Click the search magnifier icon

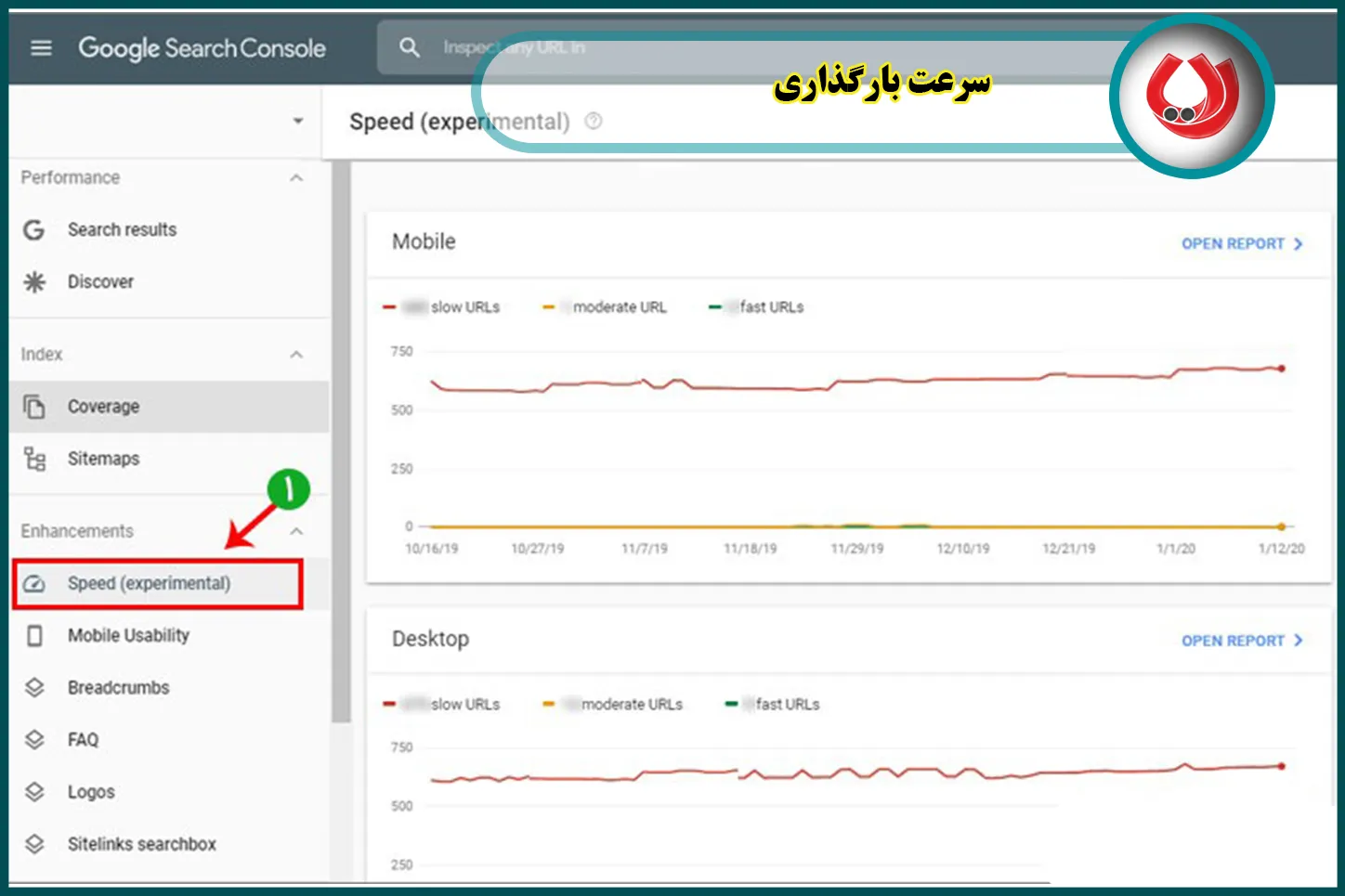coord(409,47)
